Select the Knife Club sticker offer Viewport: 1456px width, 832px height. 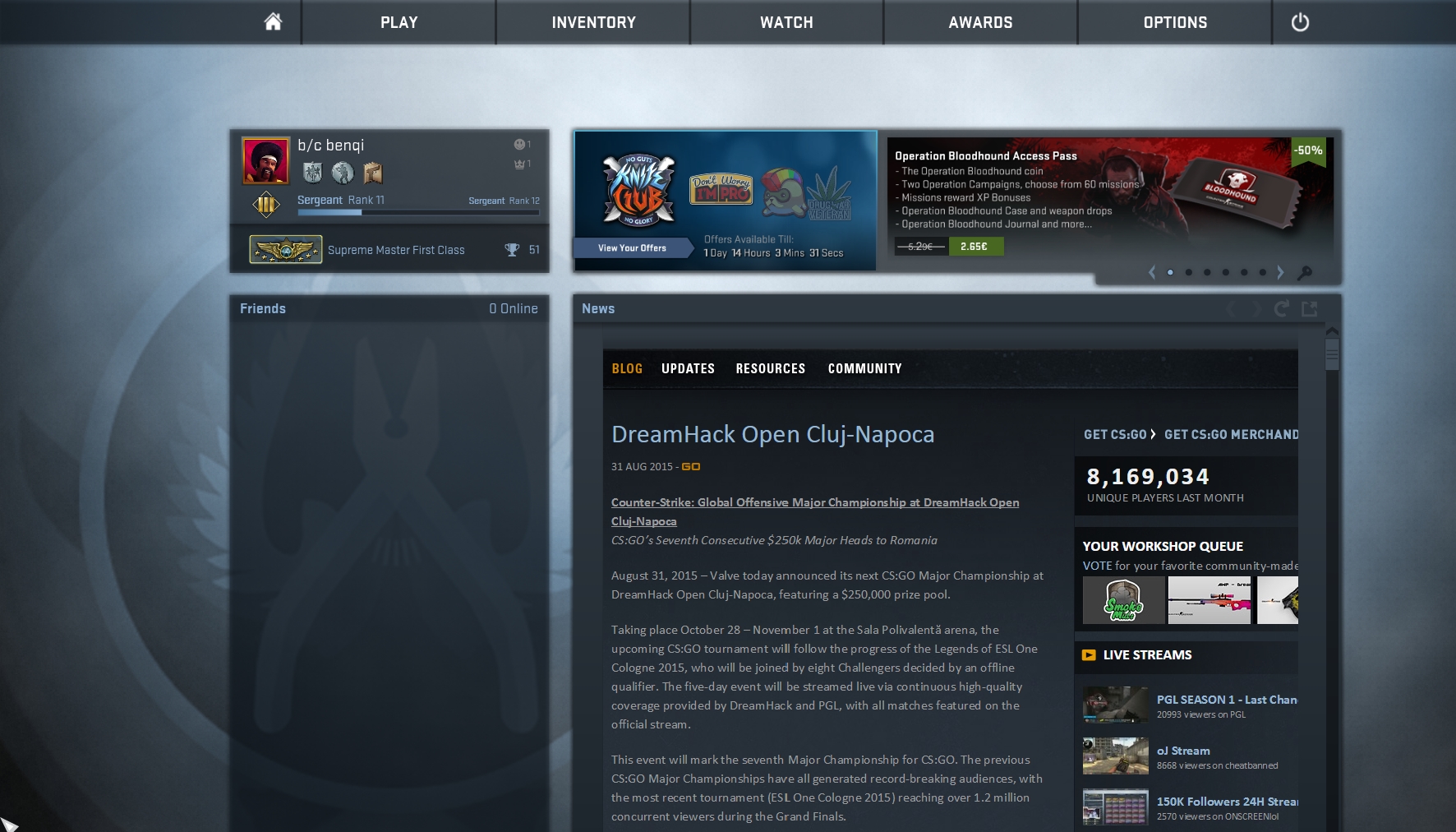point(638,191)
